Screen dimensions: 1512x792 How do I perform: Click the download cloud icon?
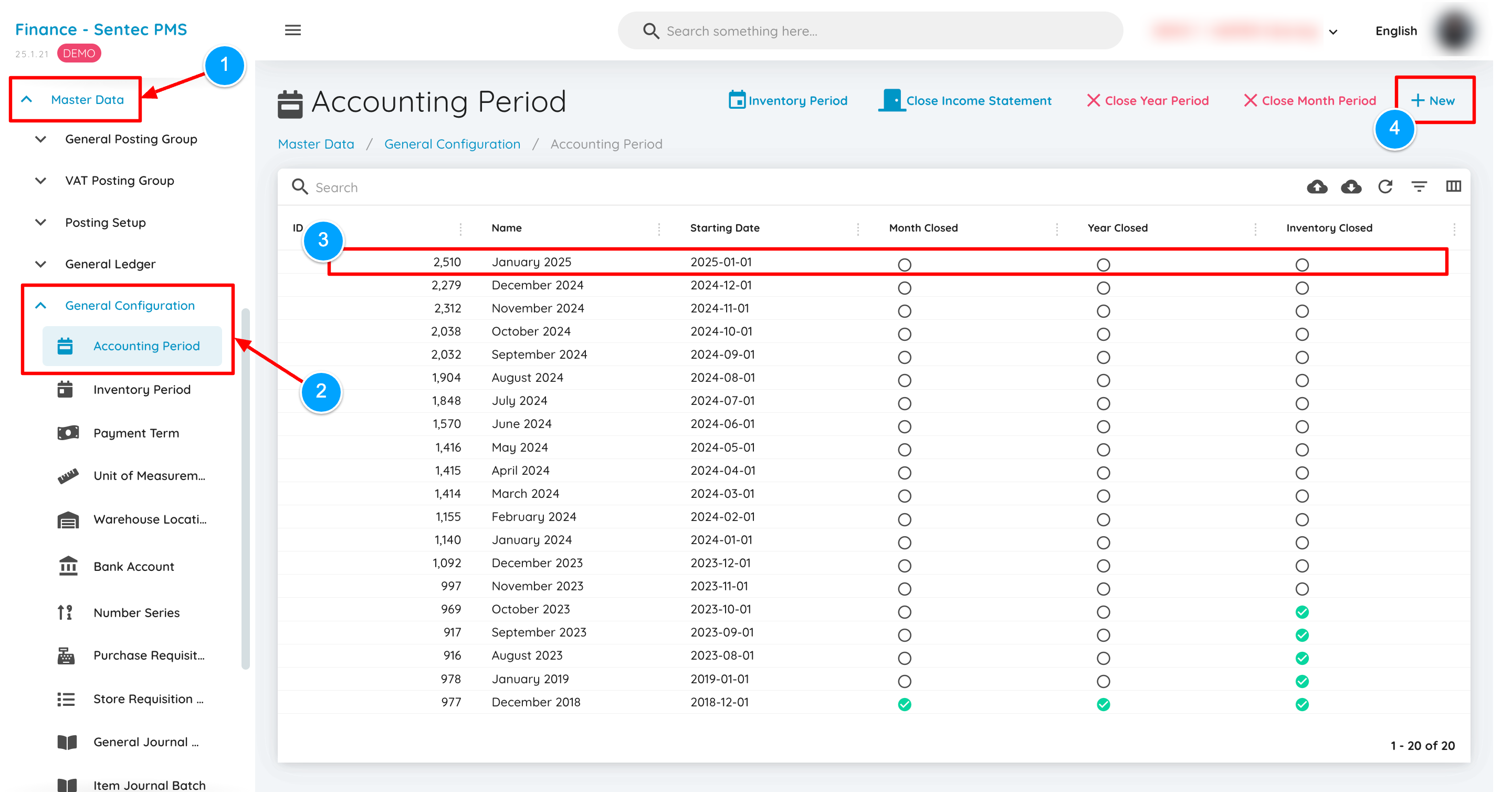[1351, 186]
